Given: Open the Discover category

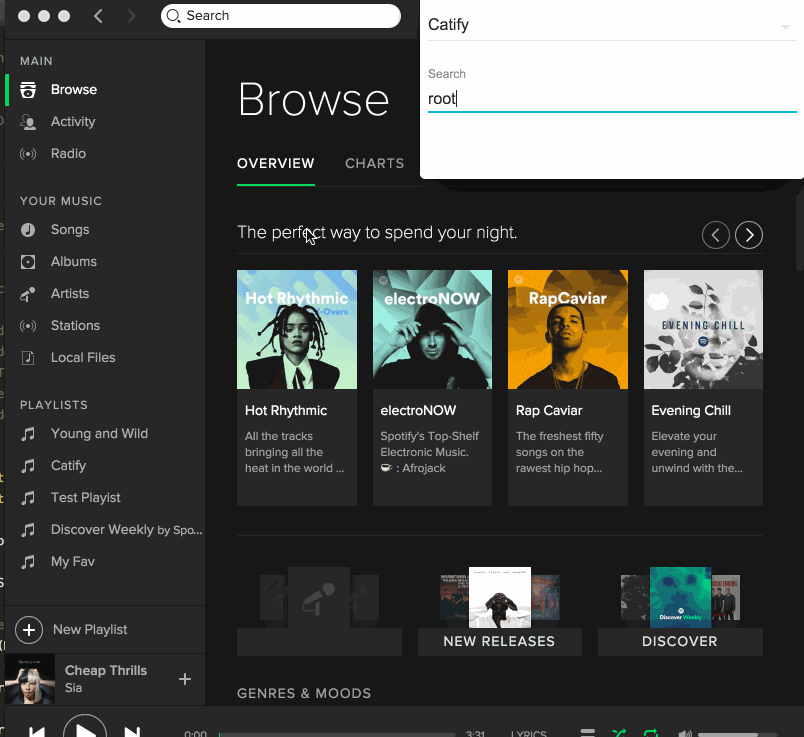Looking at the screenshot, I should point(680,611).
